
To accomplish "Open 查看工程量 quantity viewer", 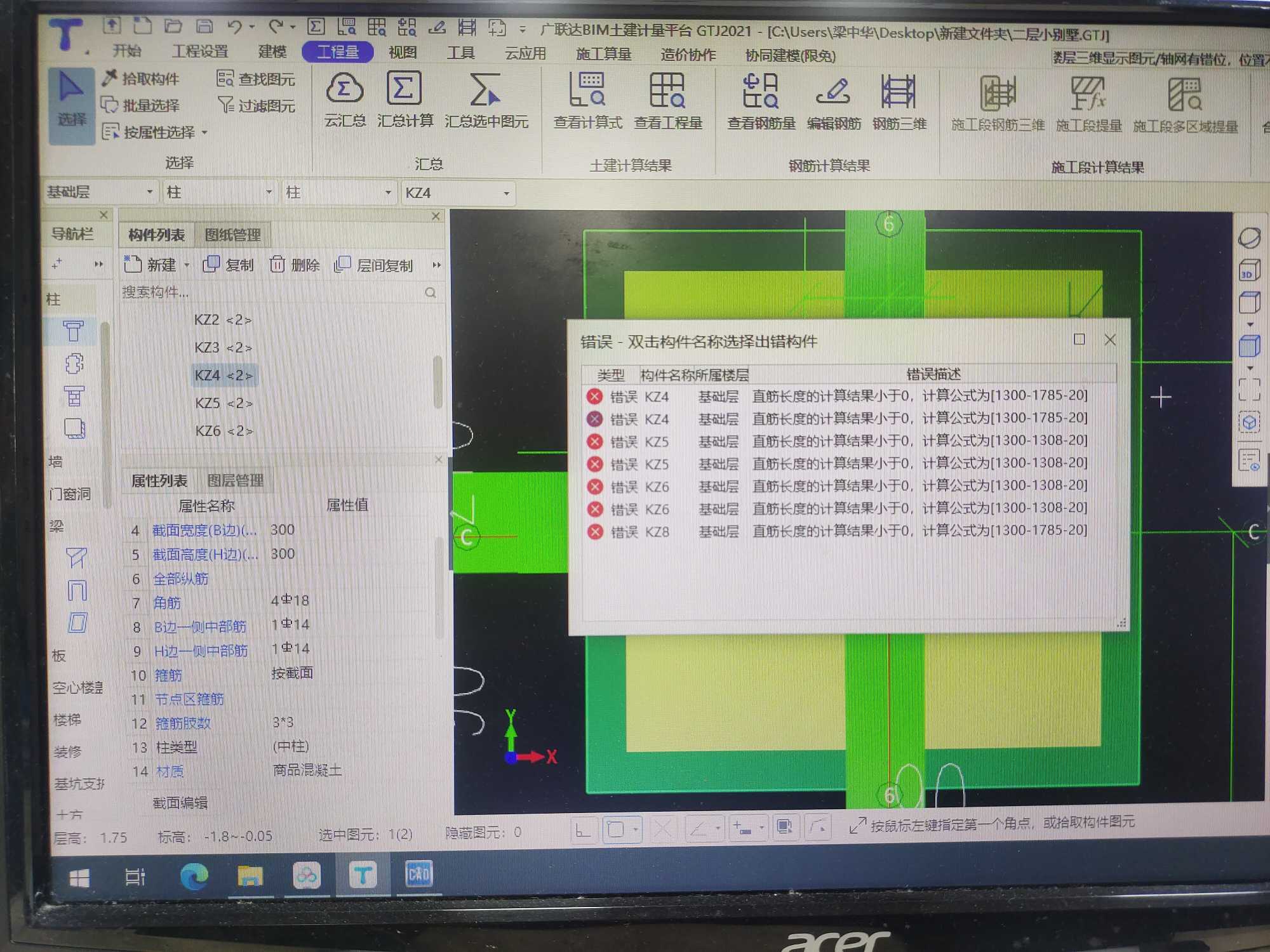I will click(668, 102).
